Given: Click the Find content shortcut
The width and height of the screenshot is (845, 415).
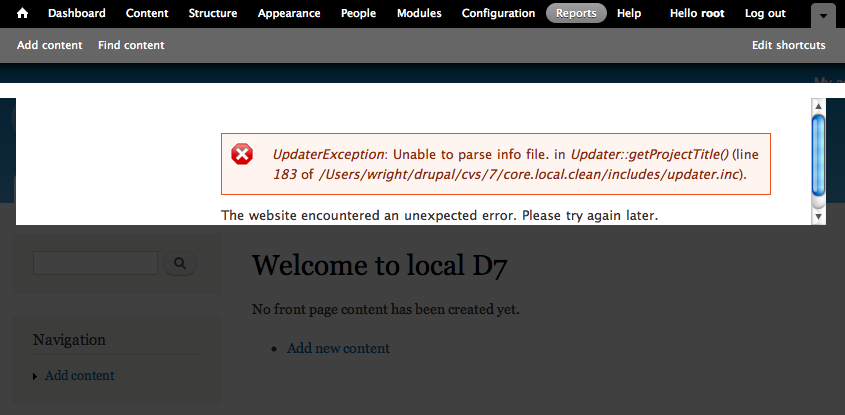Looking at the screenshot, I should tap(131, 45).
